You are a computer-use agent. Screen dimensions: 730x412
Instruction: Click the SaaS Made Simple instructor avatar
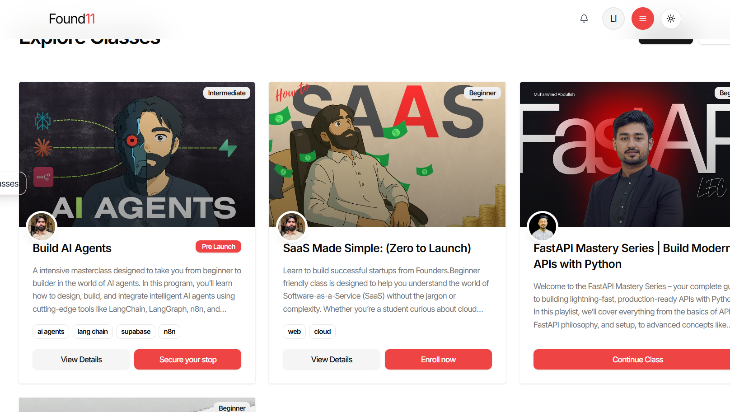pyautogui.click(x=292, y=226)
